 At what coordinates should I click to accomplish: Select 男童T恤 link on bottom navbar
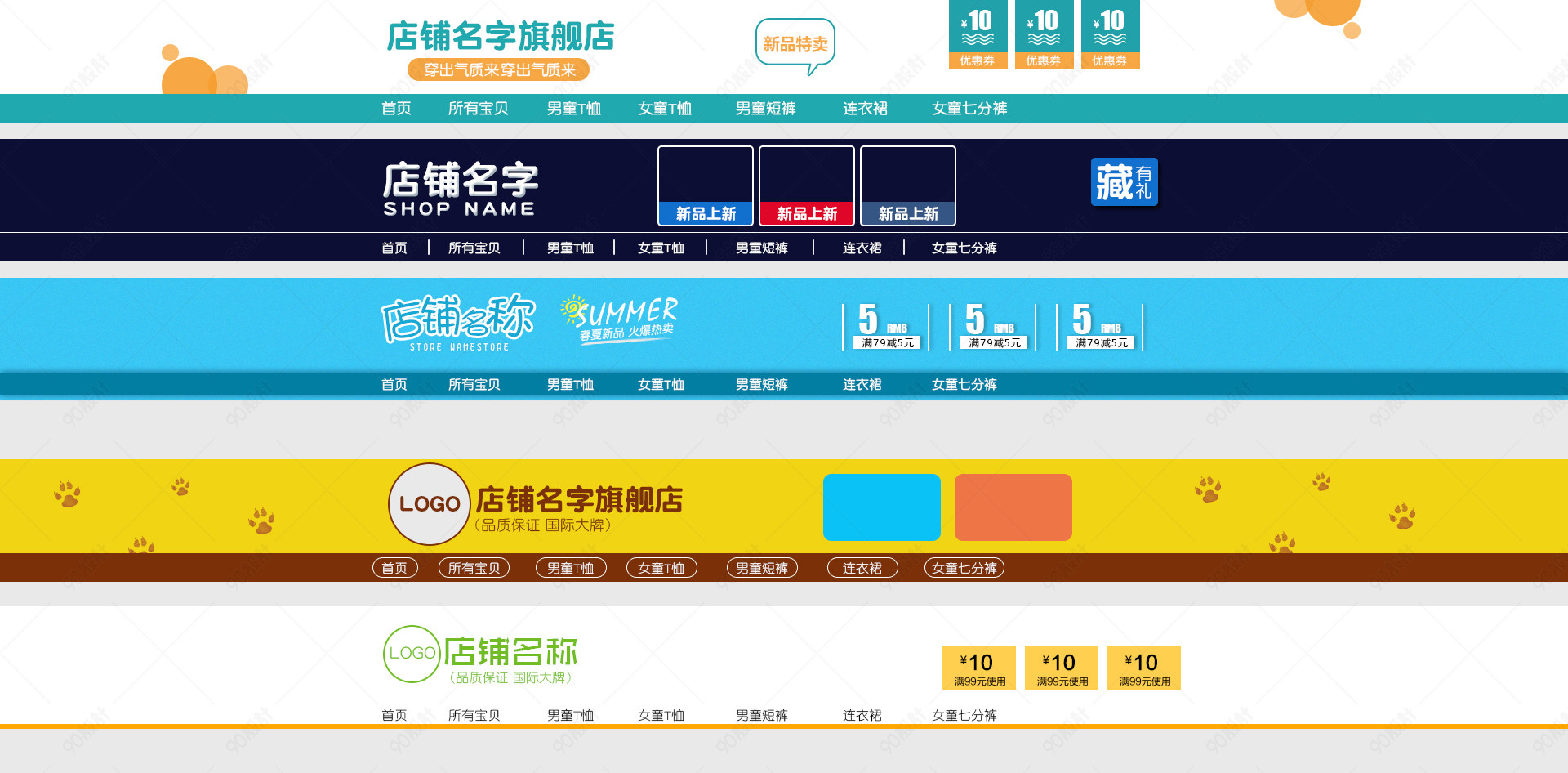click(x=572, y=714)
